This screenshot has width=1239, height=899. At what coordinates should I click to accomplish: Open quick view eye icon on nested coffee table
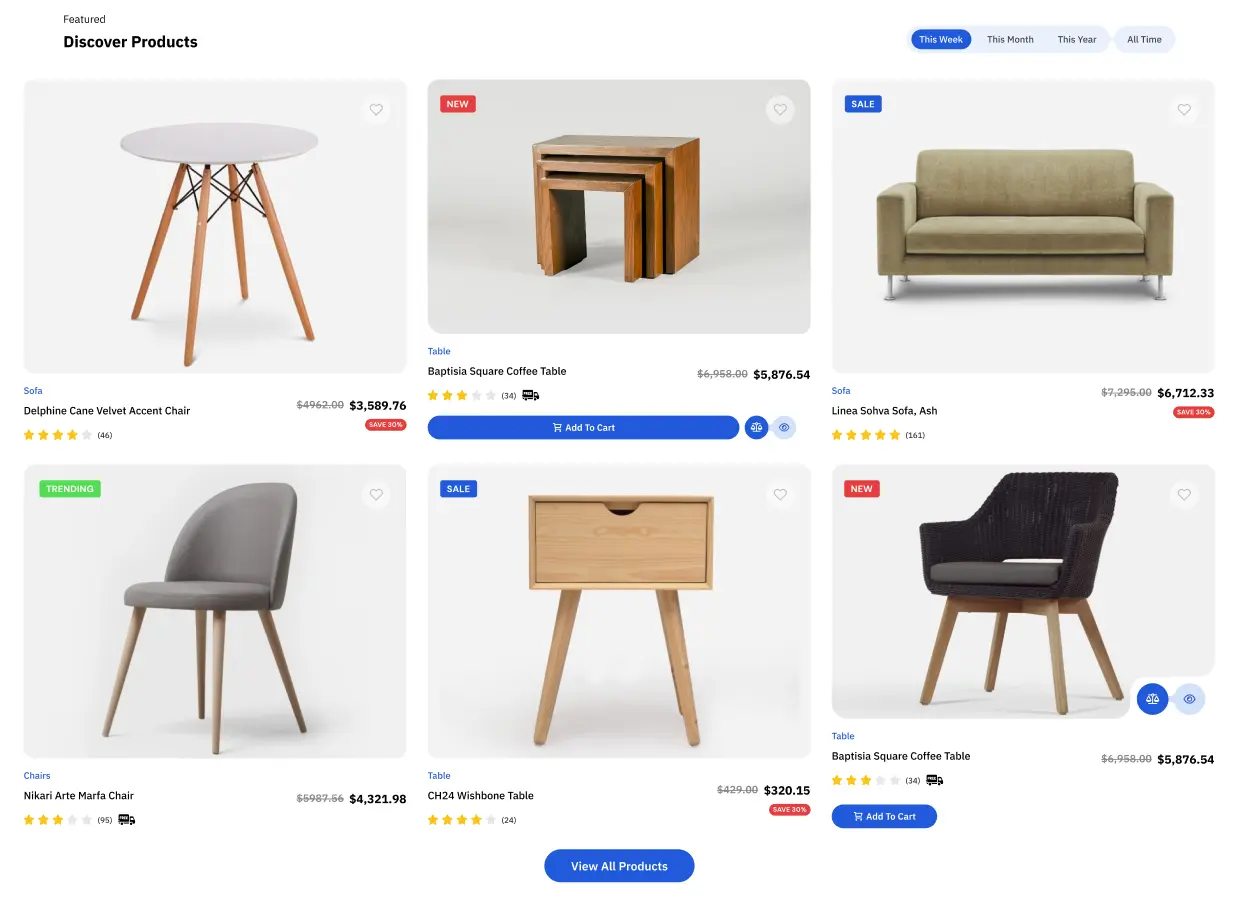coord(784,427)
